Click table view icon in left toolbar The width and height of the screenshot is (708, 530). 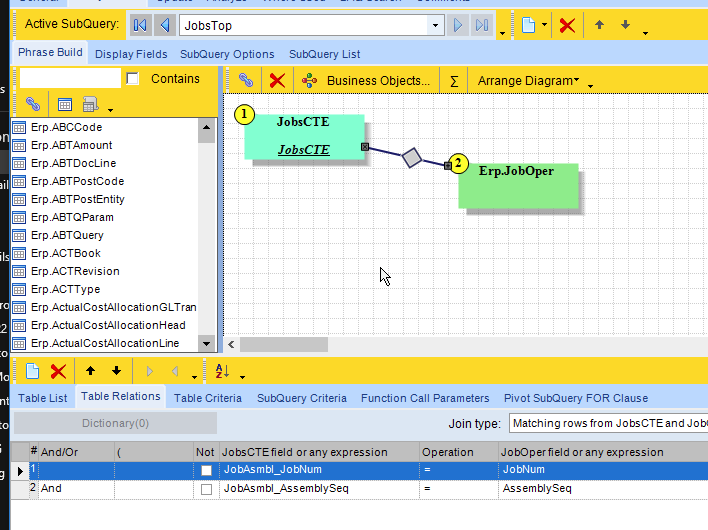coord(65,105)
